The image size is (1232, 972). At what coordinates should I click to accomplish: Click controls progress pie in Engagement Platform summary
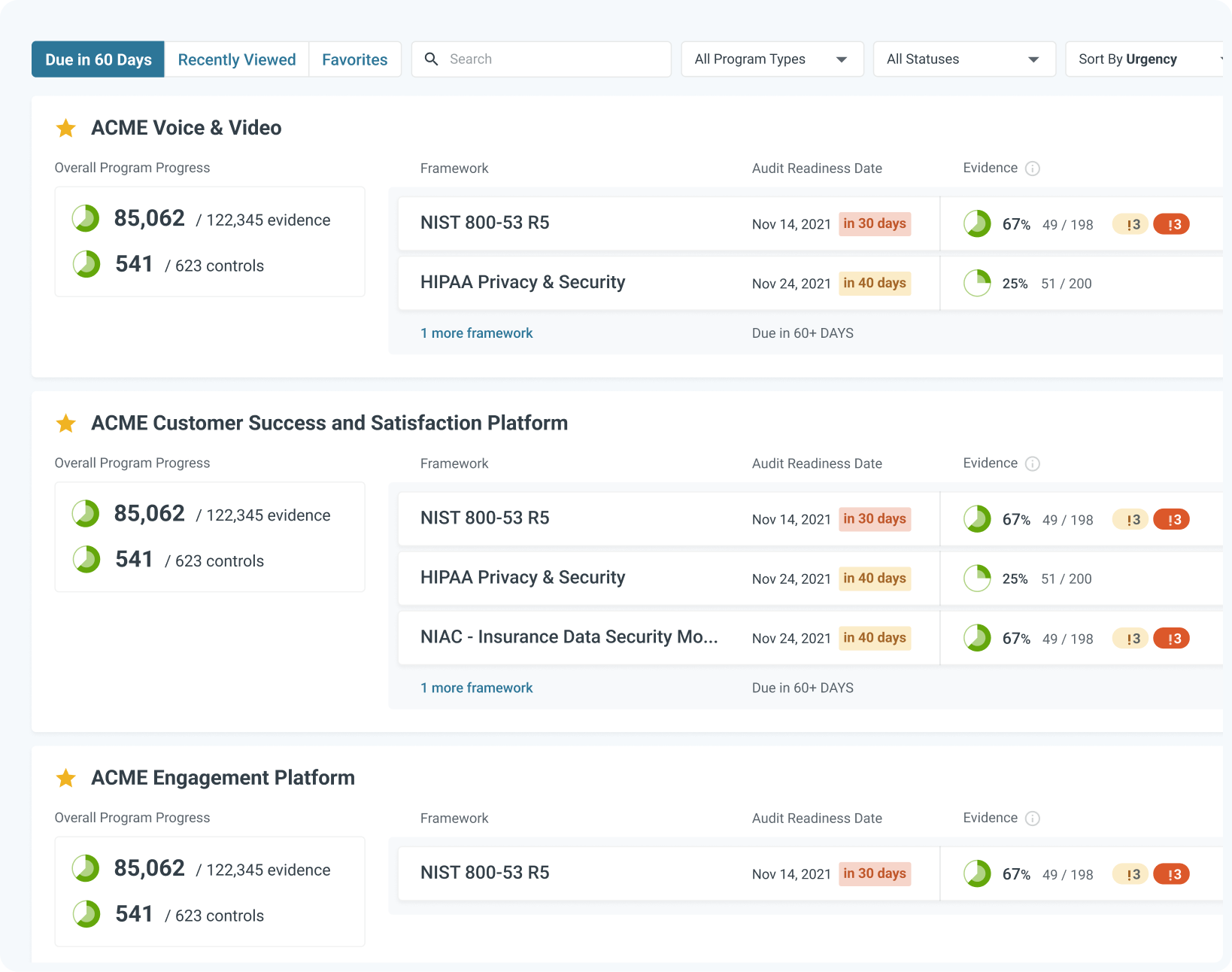[x=86, y=914]
